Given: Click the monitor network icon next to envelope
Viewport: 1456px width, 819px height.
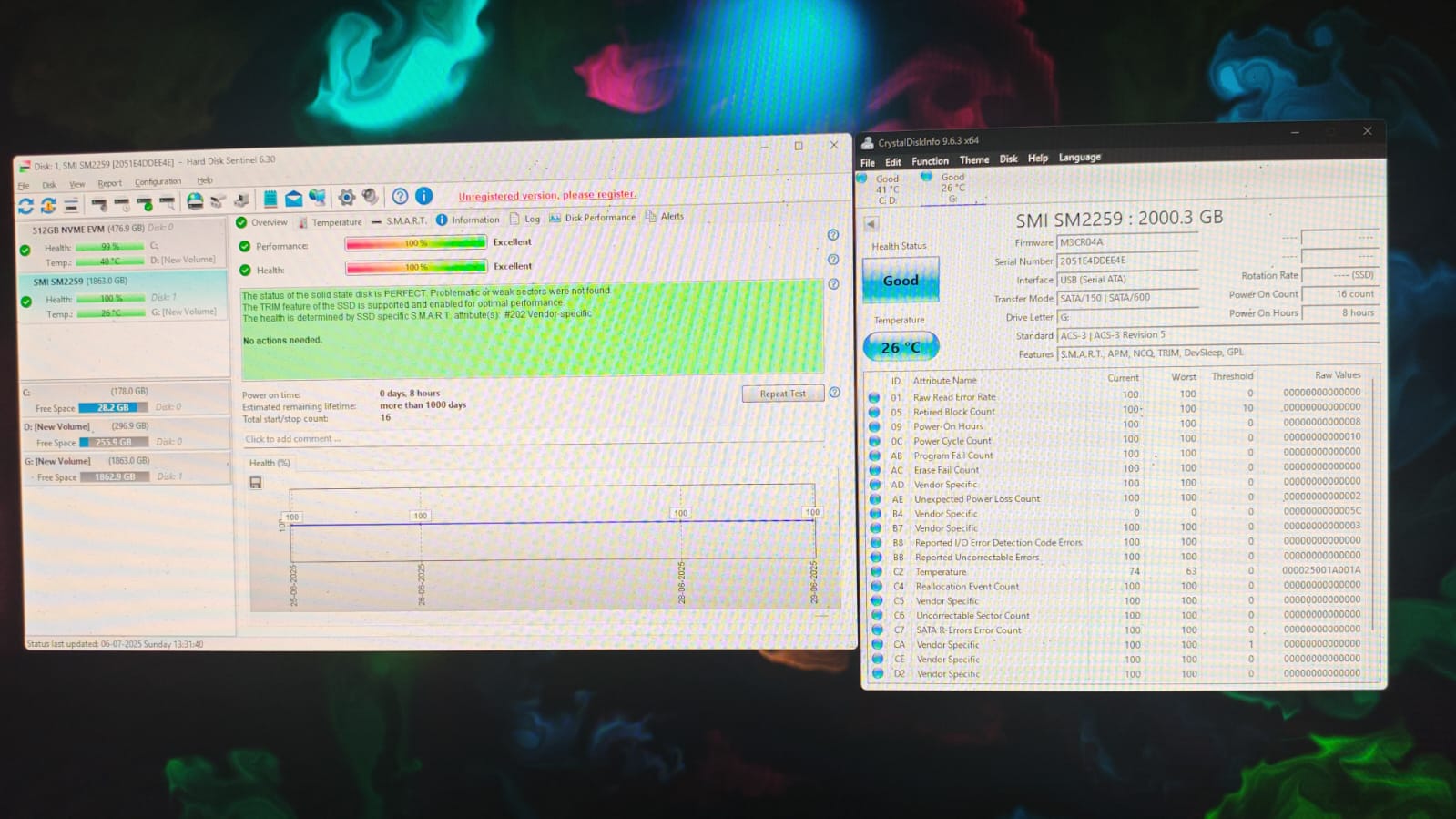Looking at the screenshot, I should pyautogui.click(x=317, y=198).
